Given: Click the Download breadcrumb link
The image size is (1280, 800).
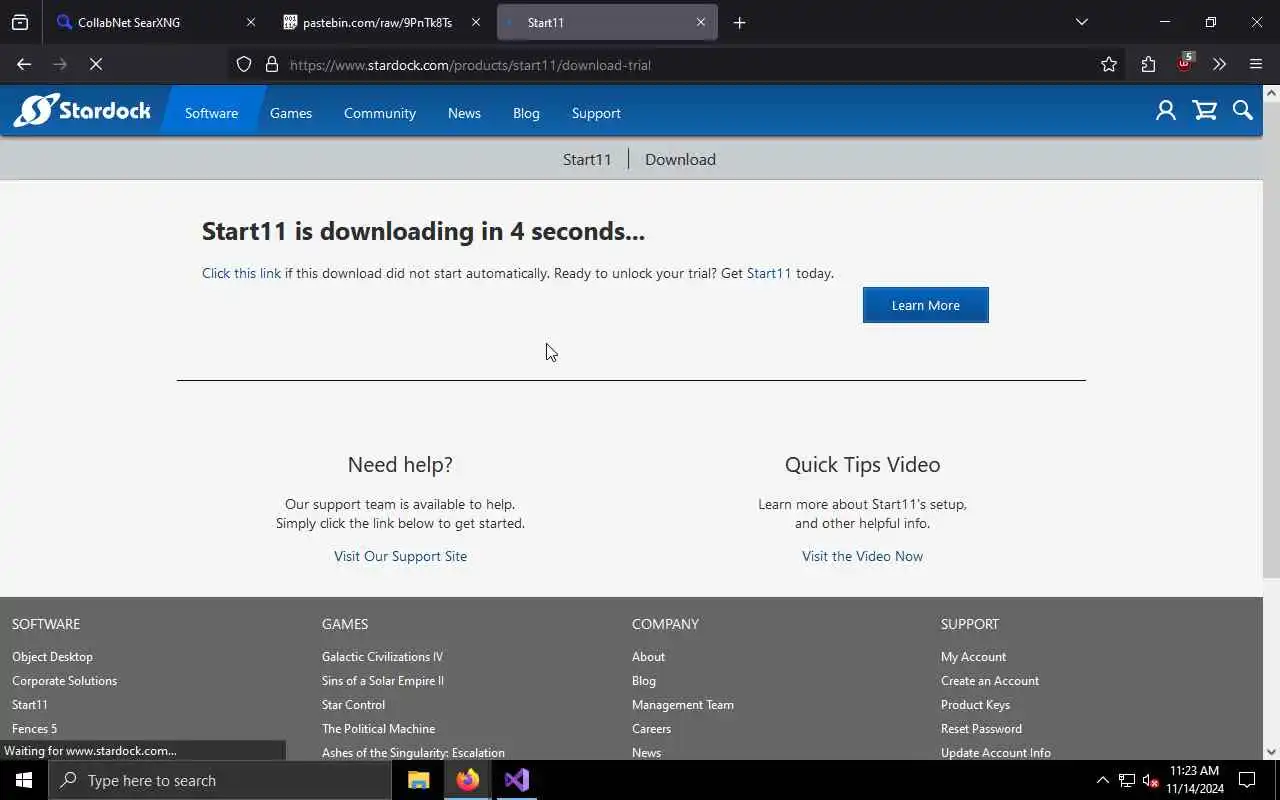Looking at the screenshot, I should (x=680, y=159).
